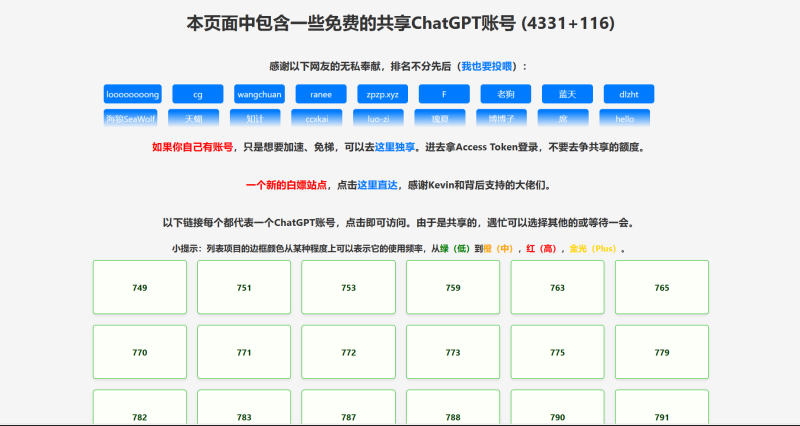Choose account card 763
Image resolution: width=800 pixels, height=426 pixels.
(x=558, y=287)
